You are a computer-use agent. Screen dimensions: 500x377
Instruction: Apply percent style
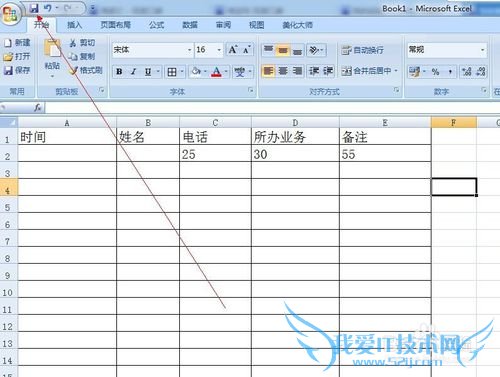435,71
